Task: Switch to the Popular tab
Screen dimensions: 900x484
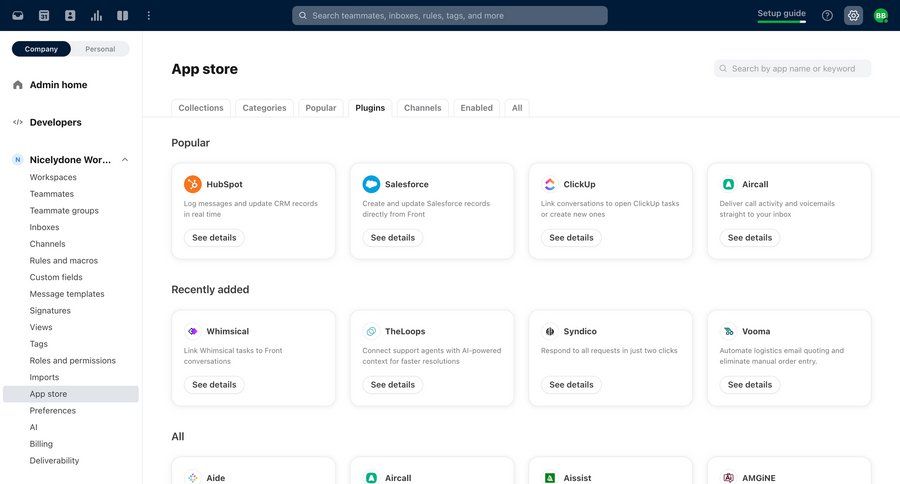Action: 321,108
